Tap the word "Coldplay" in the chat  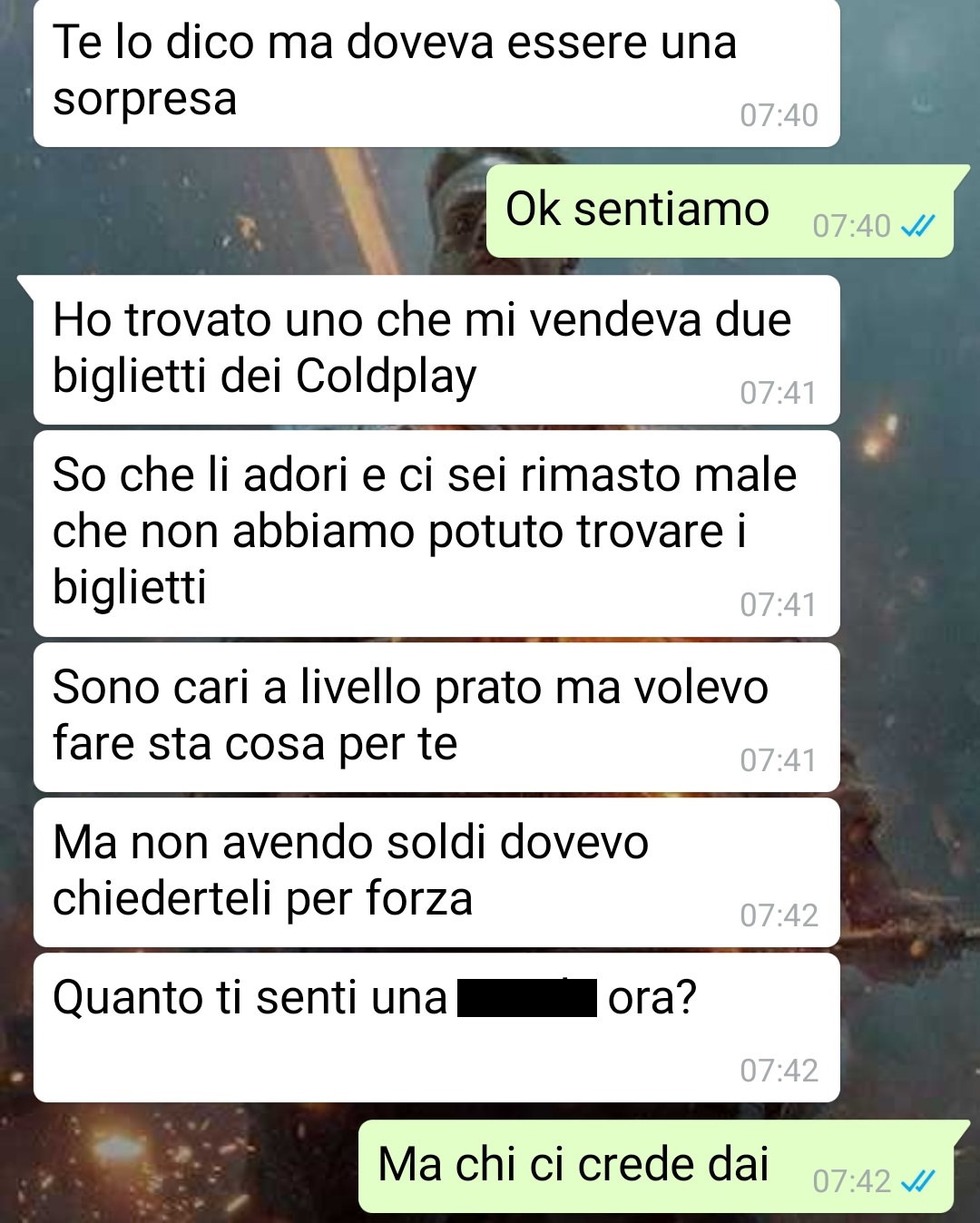coord(386,377)
